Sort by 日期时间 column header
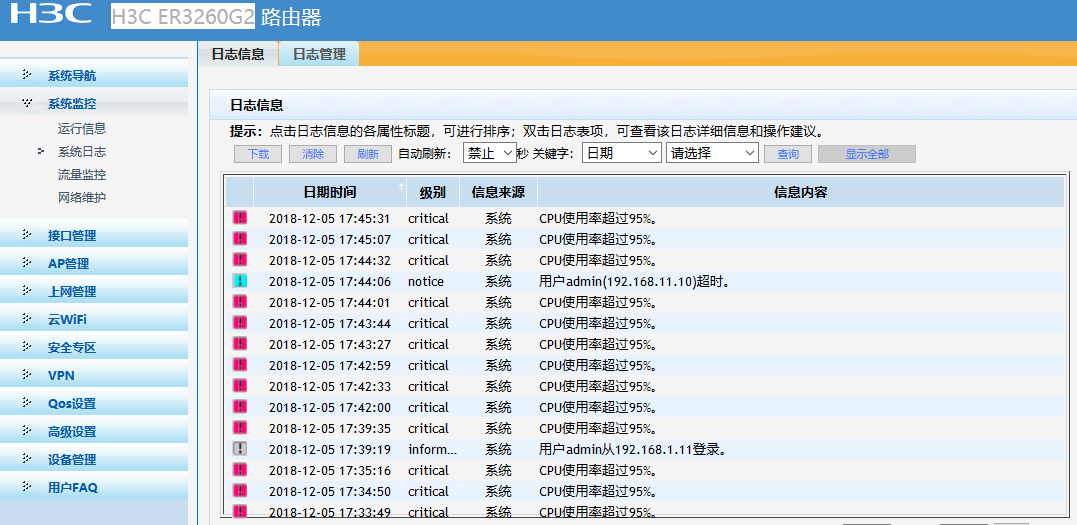This screenshot has height=525, width=1077. (x=330, y=192)
